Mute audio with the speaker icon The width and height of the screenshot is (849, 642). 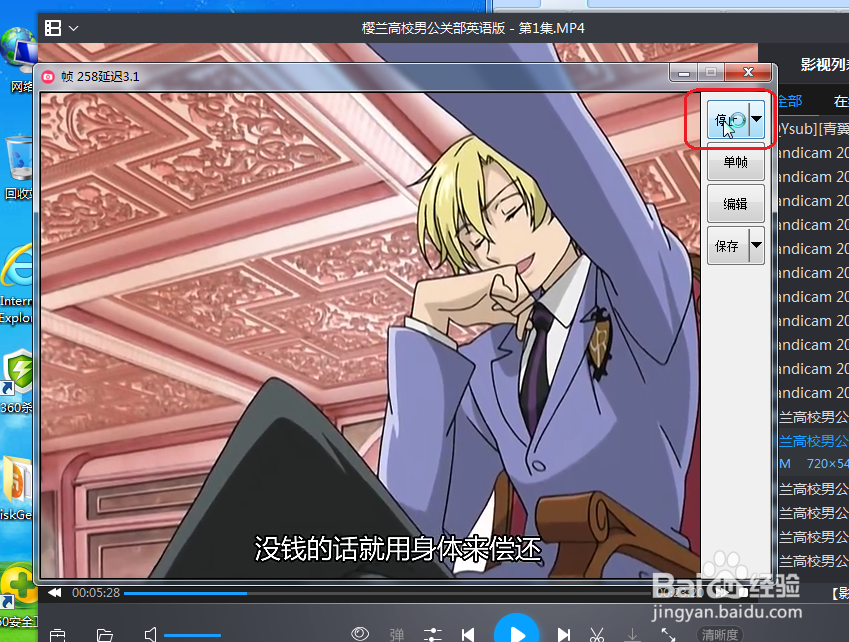click(x=151, y=634)
